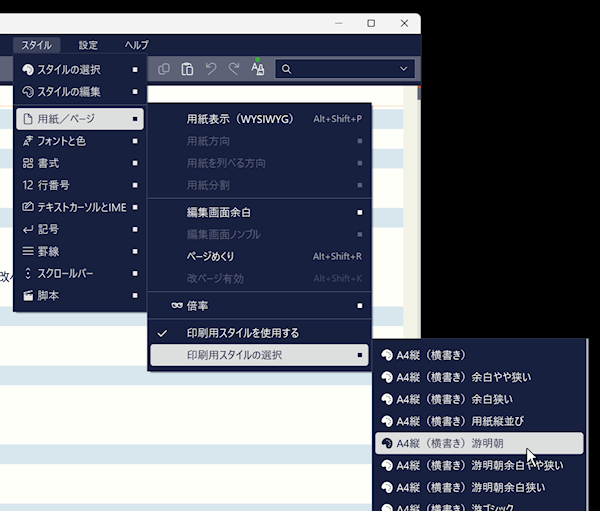Image resolution: width=600 pixels, height=511 pixels.
Task: Toggle the ページめくり option
Action: (x=210, y=256)
